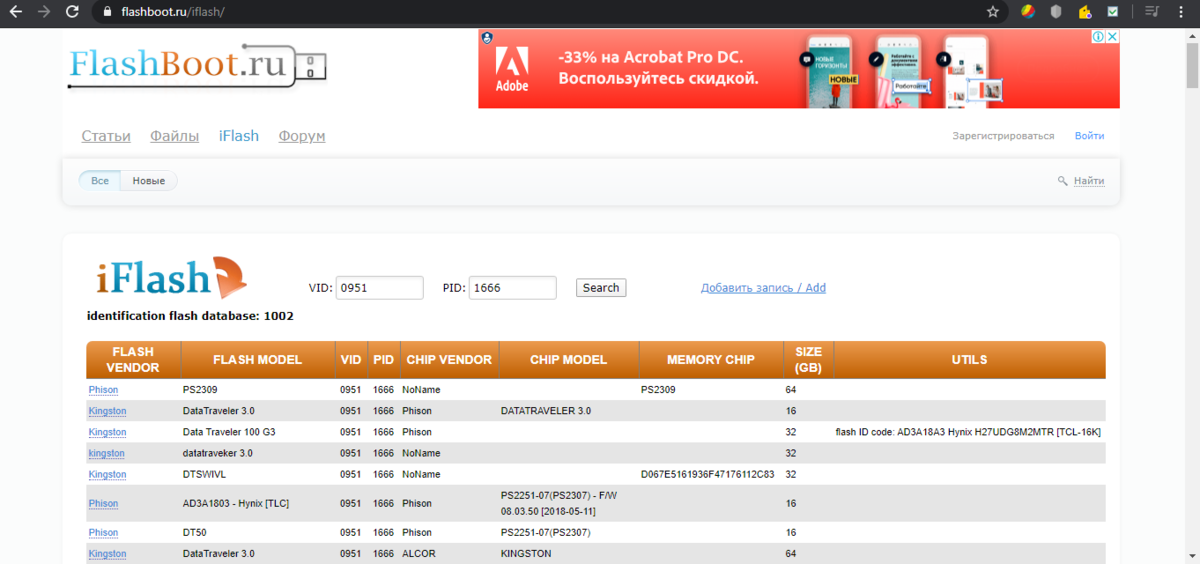
Task: Click the address bar URL
Action: tap(175, 12)
